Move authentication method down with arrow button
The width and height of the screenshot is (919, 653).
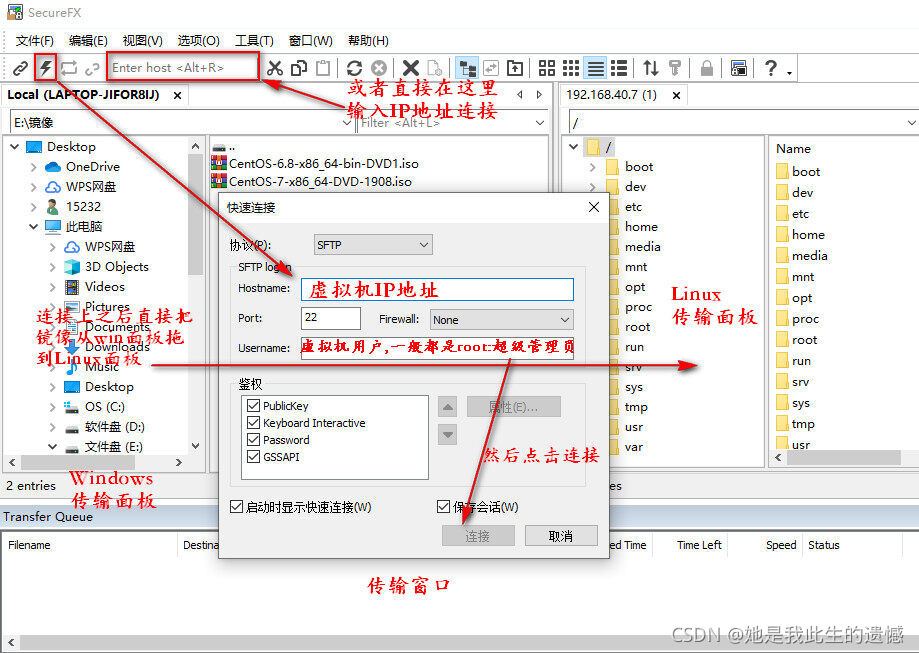pos(447,435)
